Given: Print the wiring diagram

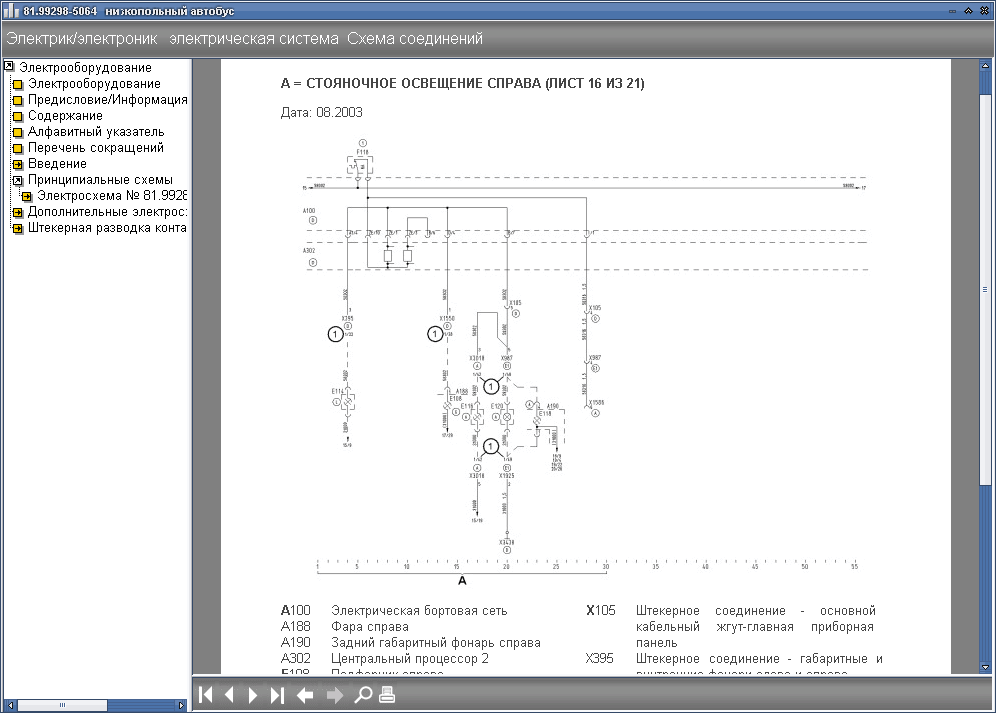Looking at the screenshot, I should pyautogui.click(x=387, y=695).
